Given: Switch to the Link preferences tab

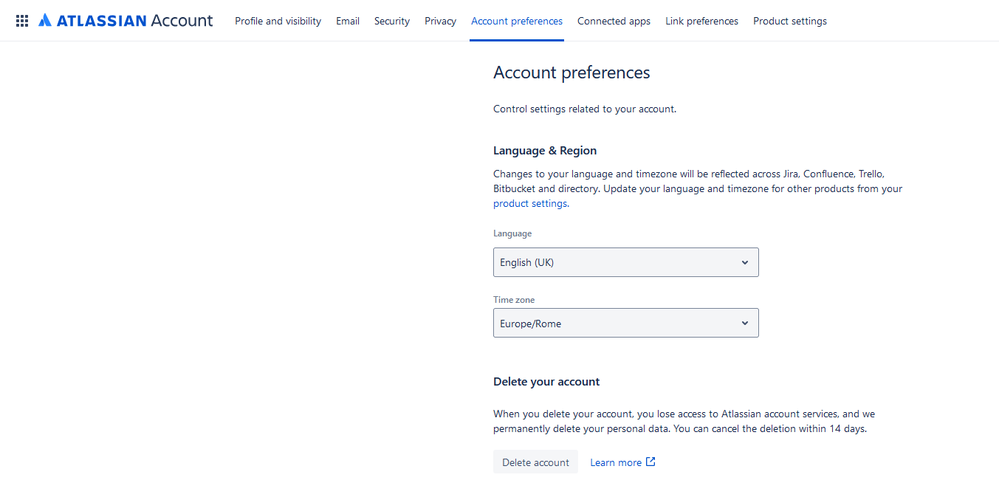Looking at the screenshot, I should click(702, 21).
